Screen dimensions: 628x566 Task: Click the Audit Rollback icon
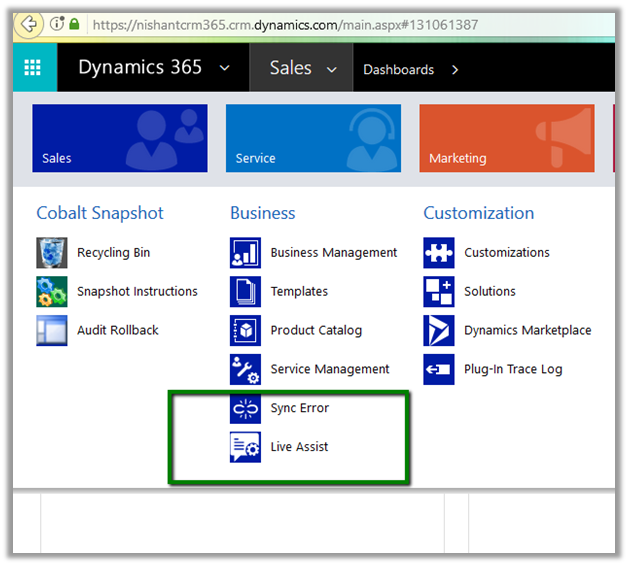52,331
